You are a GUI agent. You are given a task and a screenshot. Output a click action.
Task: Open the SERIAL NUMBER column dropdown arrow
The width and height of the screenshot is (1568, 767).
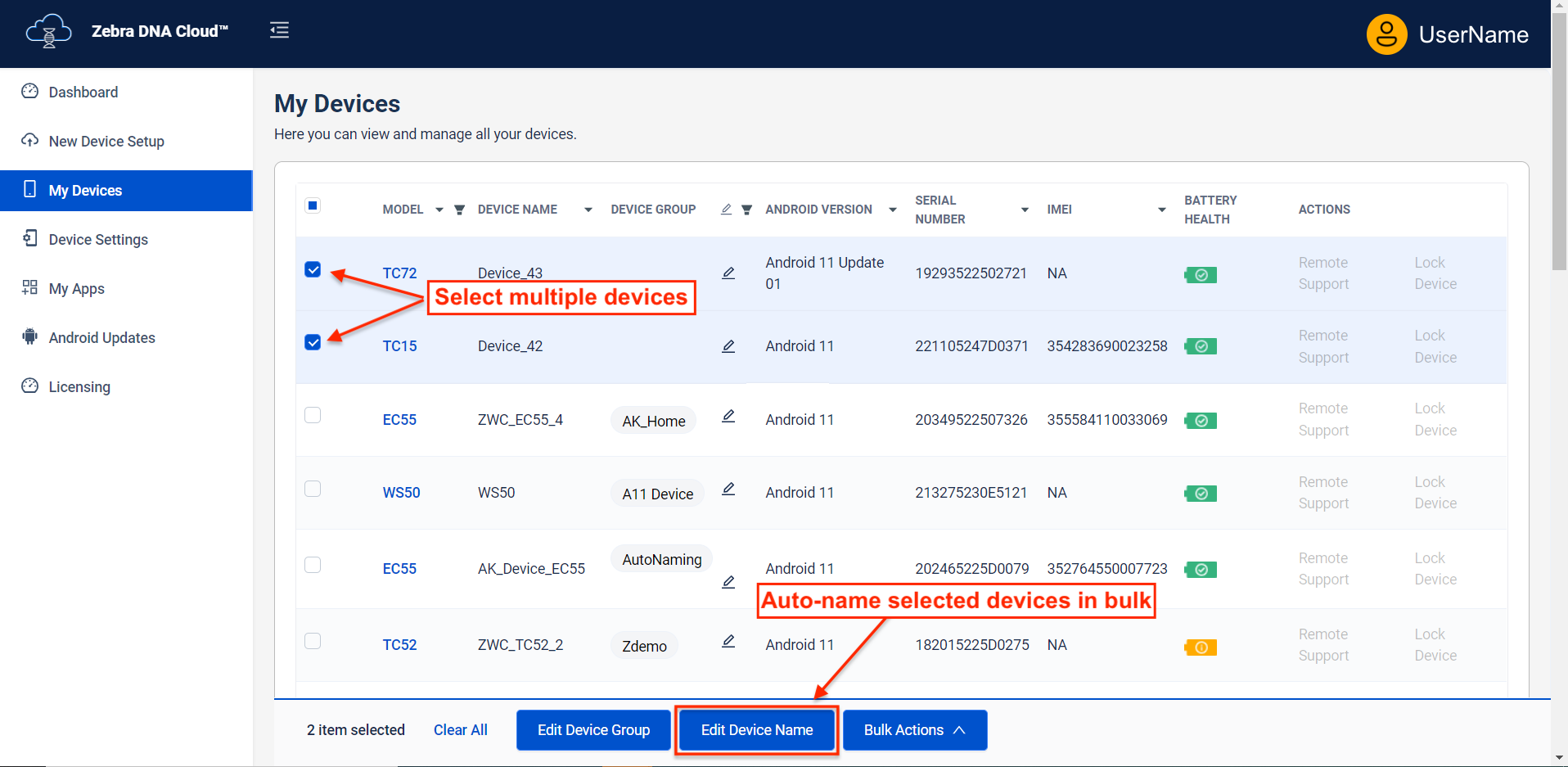1025,210
